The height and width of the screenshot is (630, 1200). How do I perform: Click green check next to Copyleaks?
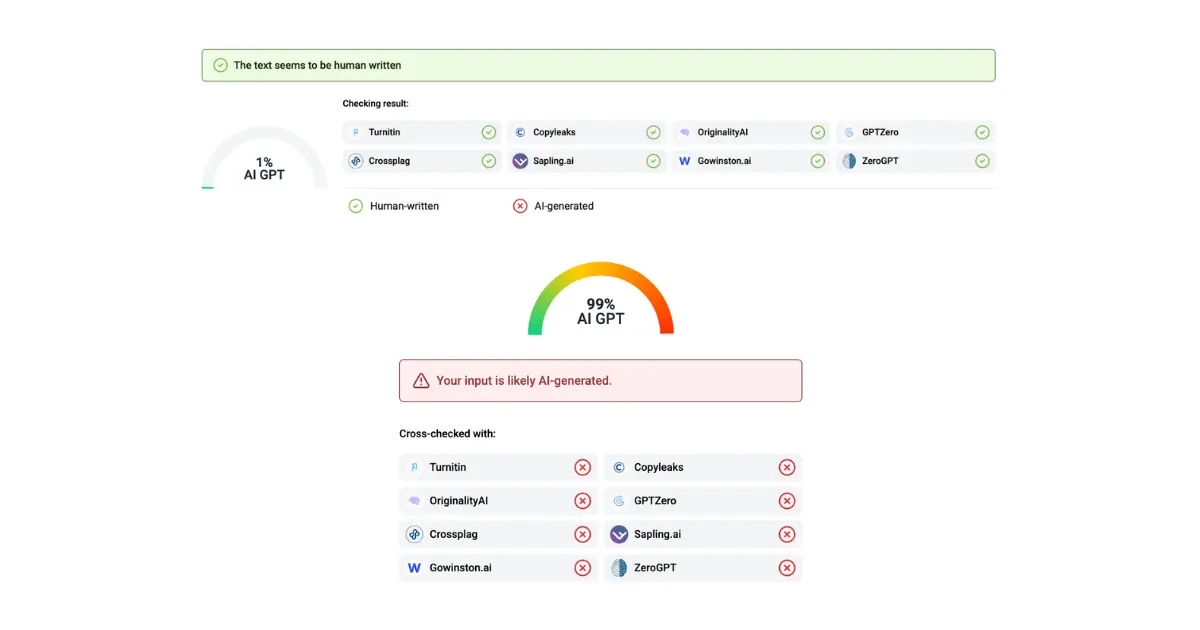[653, 132]
